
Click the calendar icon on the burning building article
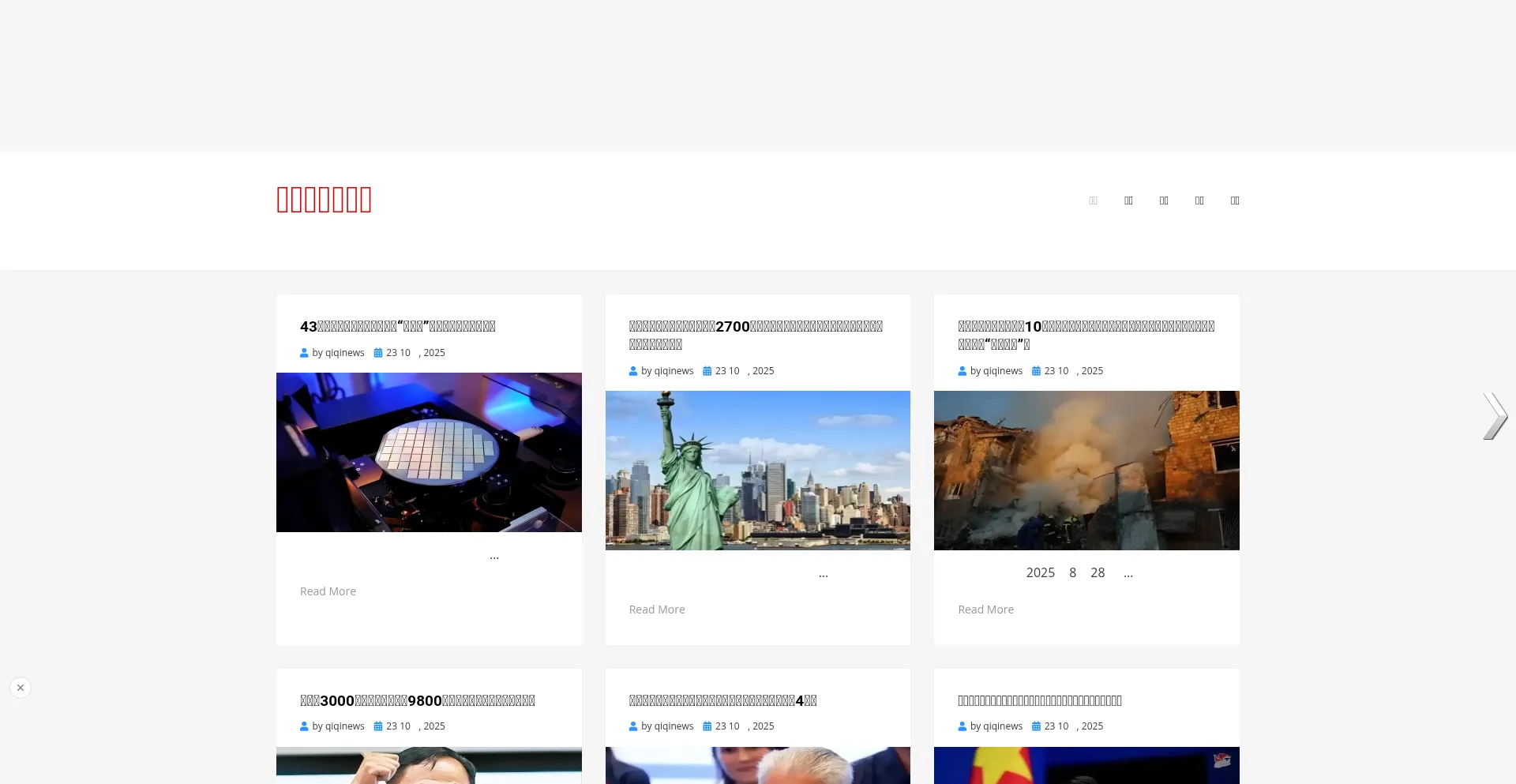[x=1036, y=371]
